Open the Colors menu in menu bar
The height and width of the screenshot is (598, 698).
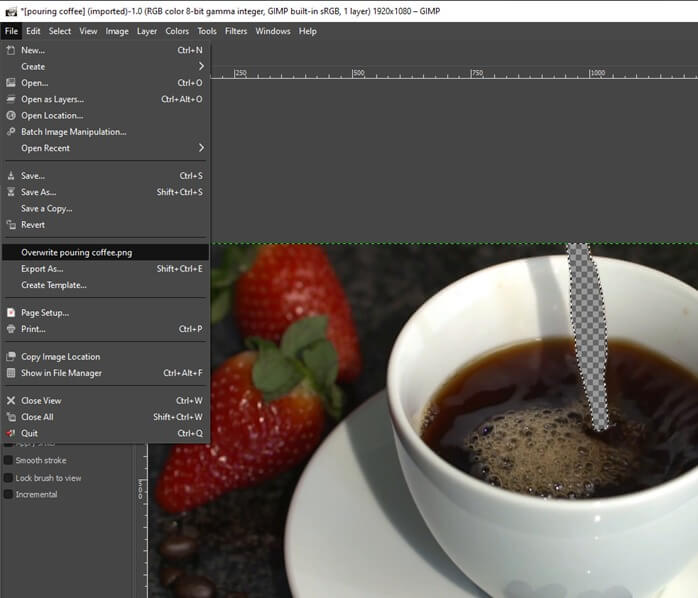(177, 31)
